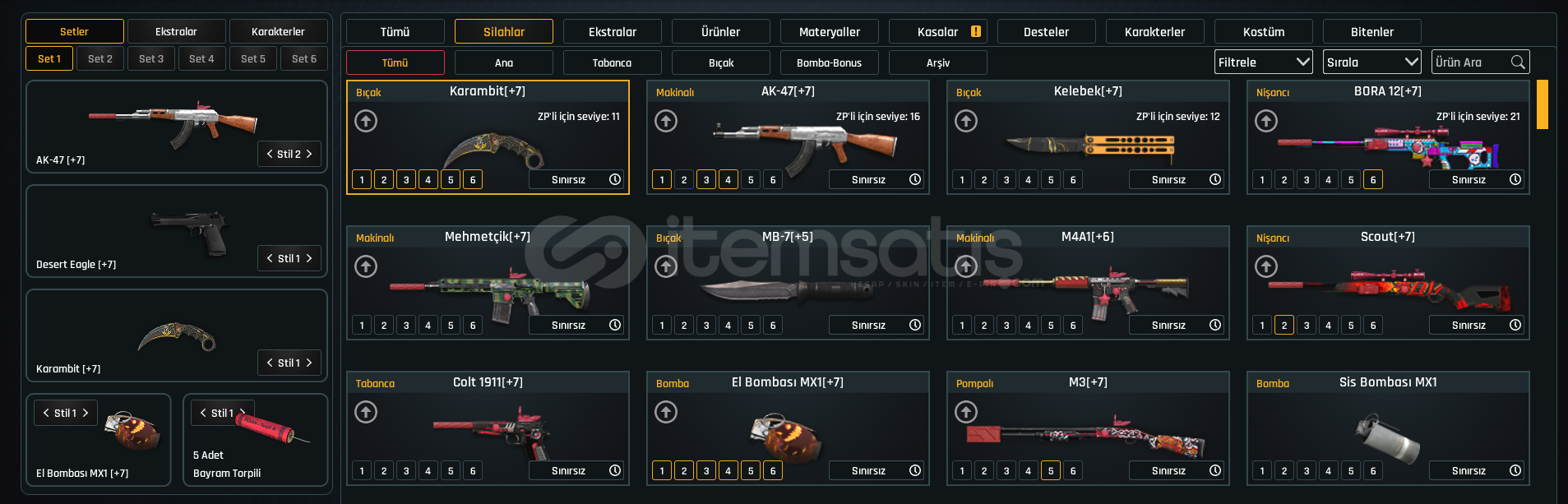Viewport: 1568px width, 504px height.
Task: Click the search magnifier icon in Ürün Ara
Action: [1518, 62]
